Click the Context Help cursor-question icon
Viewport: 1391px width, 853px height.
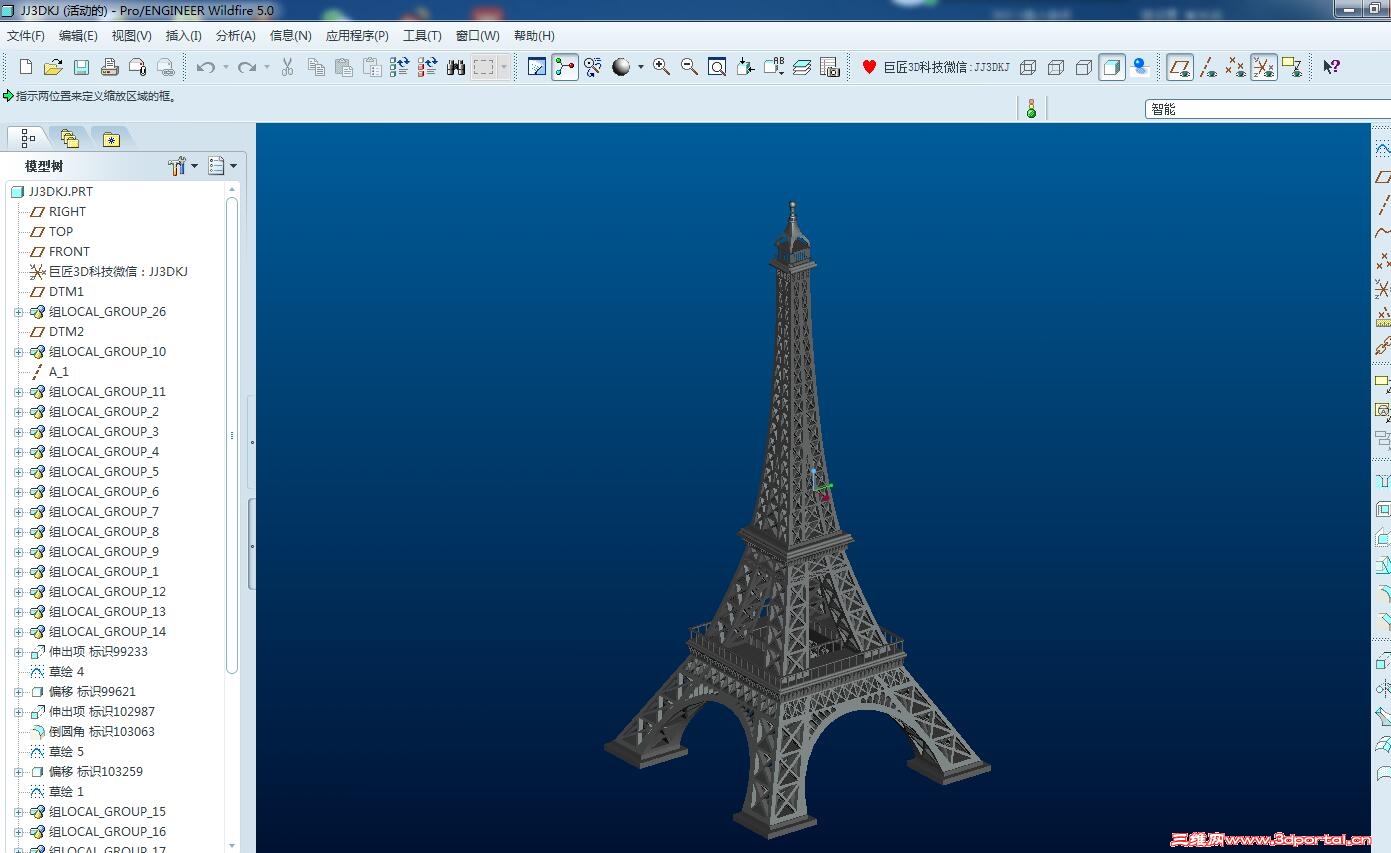click(1332, 67)
